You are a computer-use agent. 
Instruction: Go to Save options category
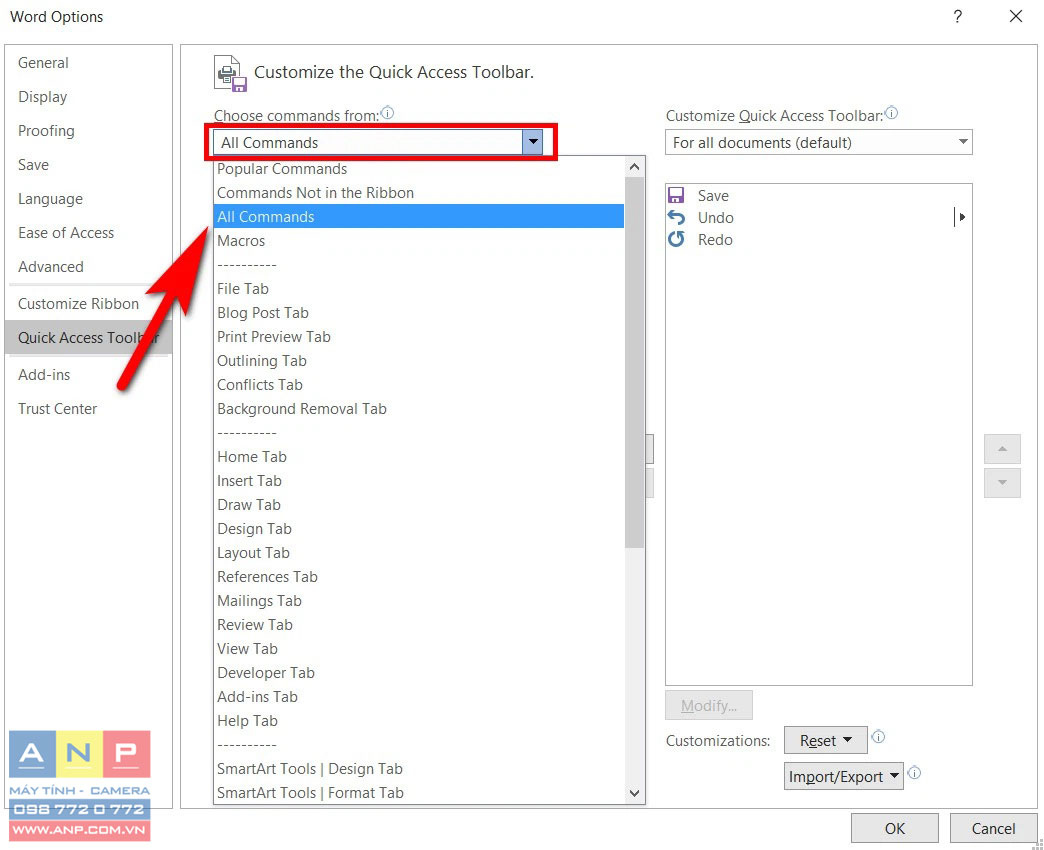88,164
